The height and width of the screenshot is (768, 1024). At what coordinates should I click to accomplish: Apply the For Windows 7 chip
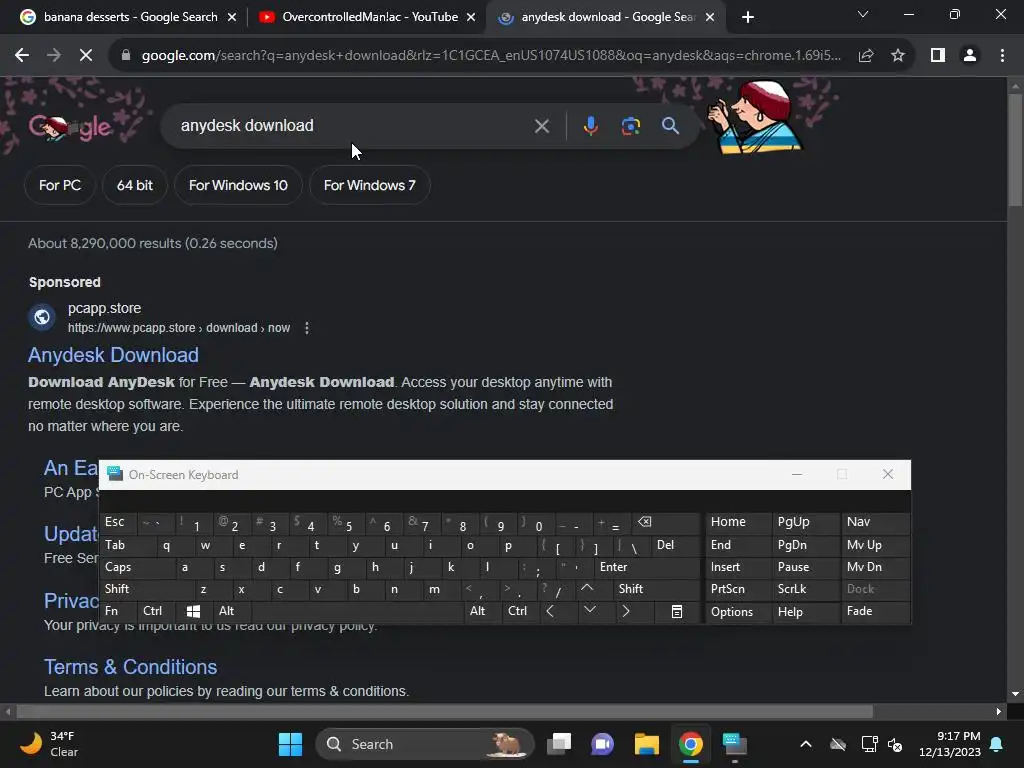point(370,185)
